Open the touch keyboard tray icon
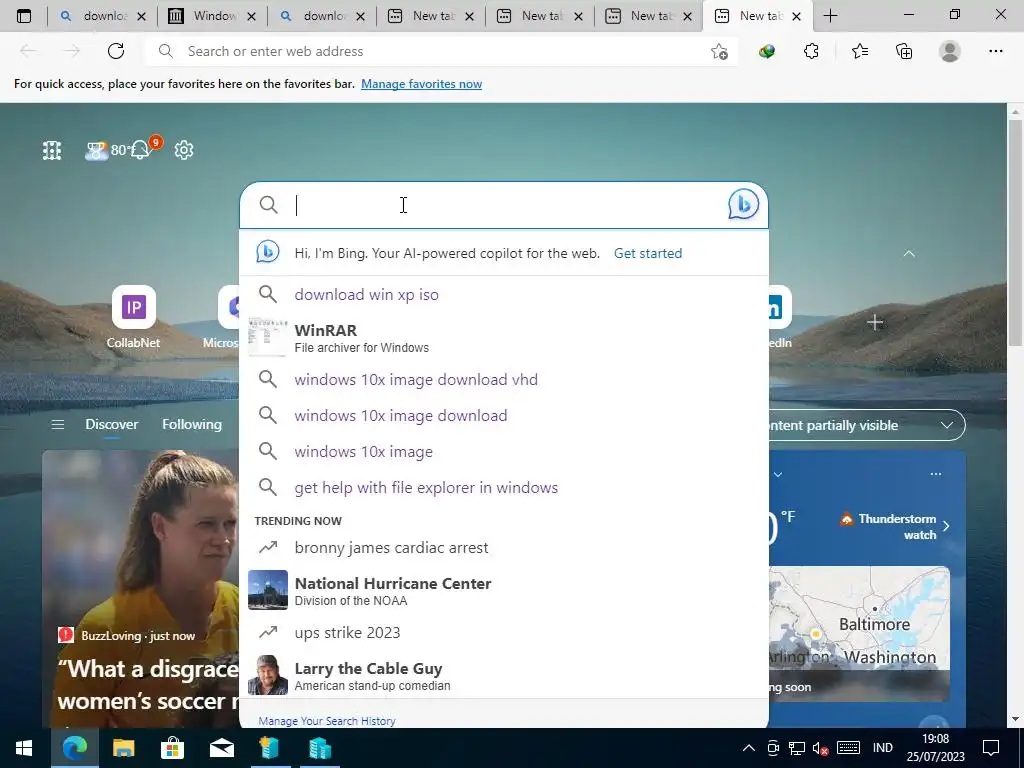This screenshot has width=1024, height=768. coord(848,748)
